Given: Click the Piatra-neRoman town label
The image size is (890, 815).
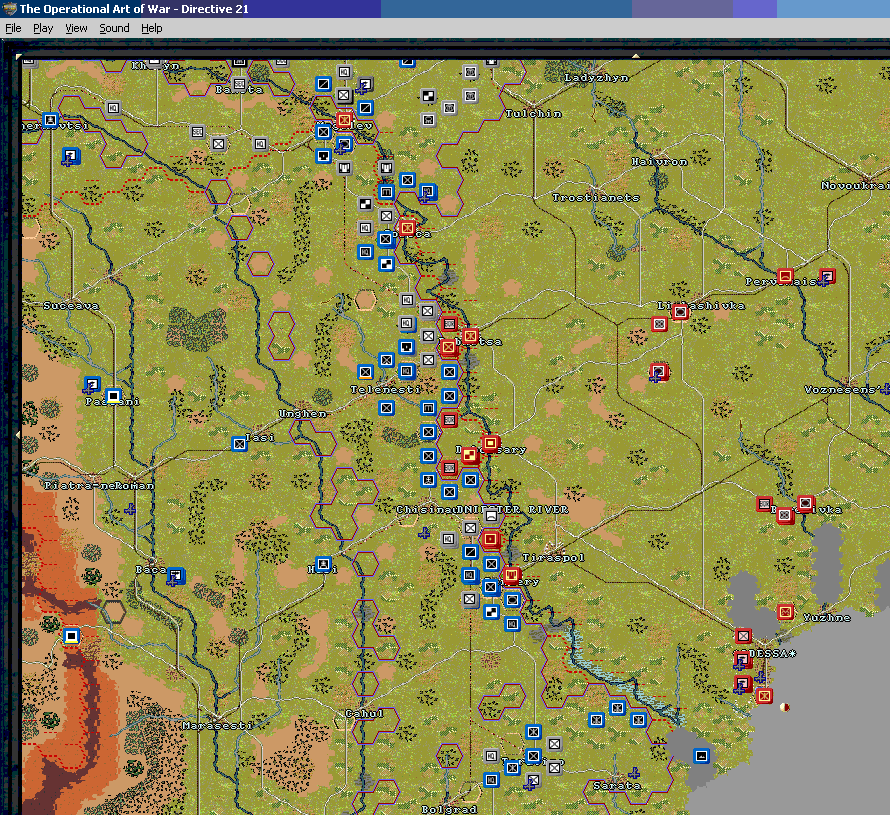Looking at the screenshot, I should (x=99, y=485).
